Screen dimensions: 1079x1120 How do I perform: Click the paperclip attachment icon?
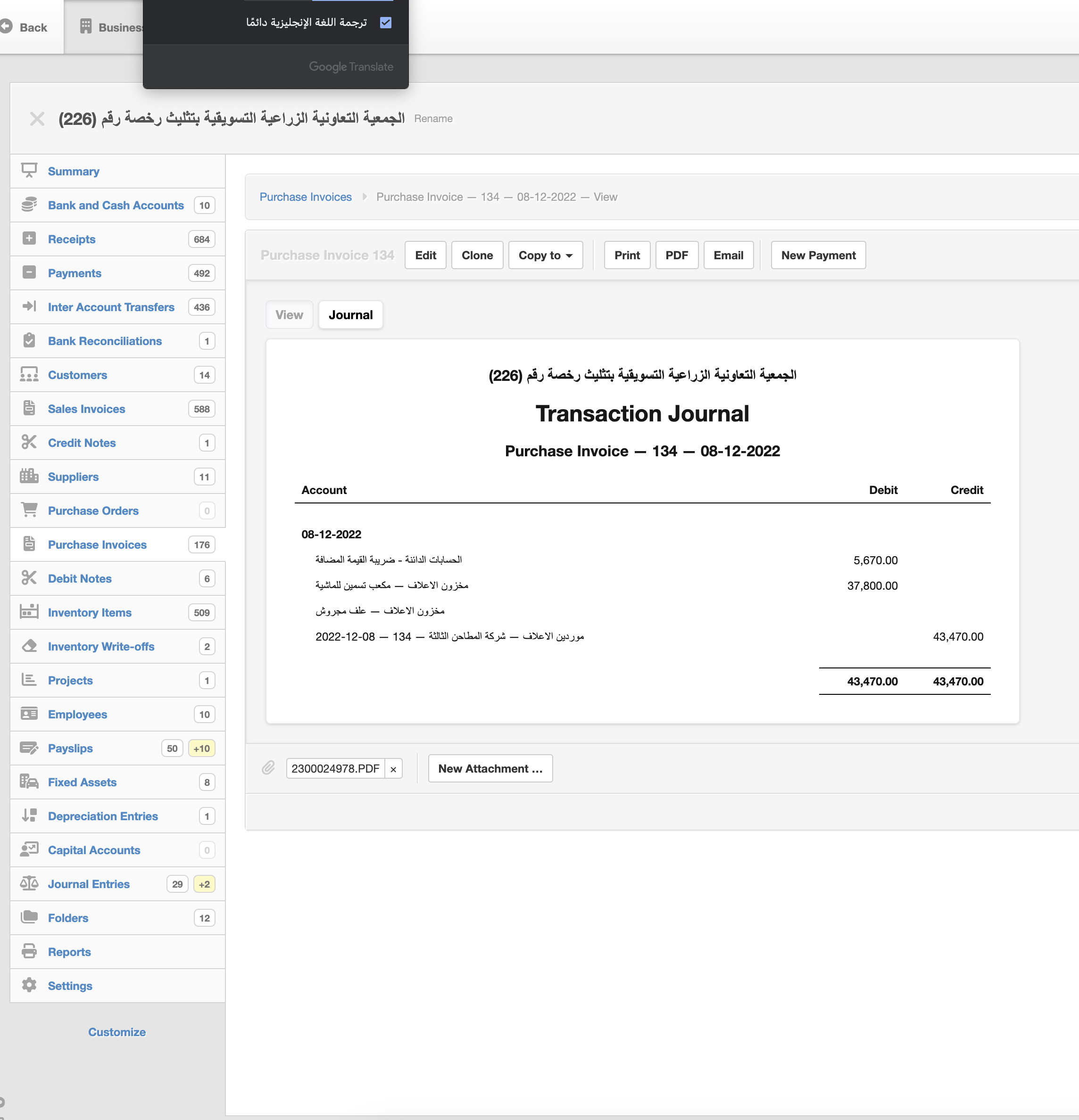pyautogui.click(x=268, y=767)
